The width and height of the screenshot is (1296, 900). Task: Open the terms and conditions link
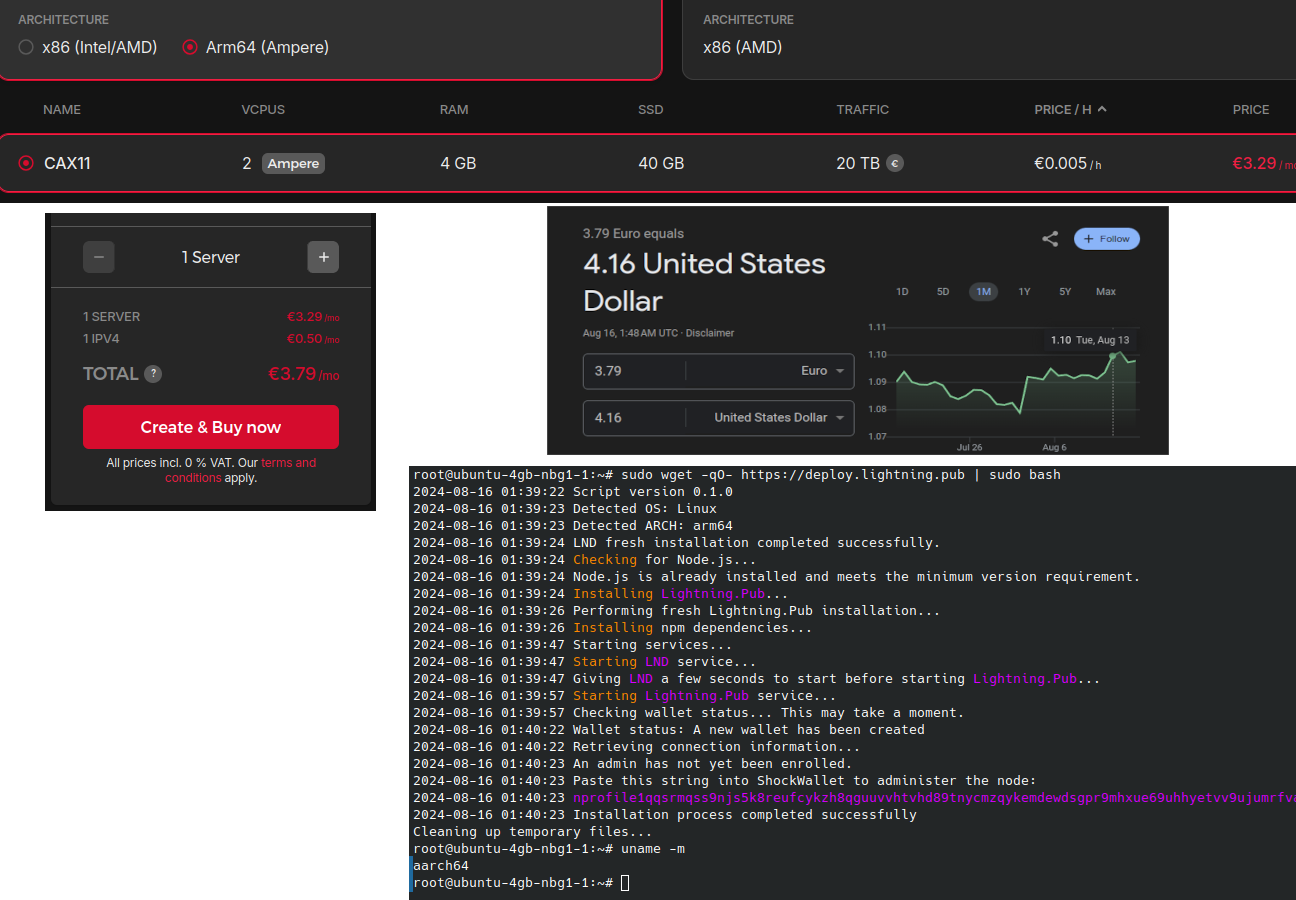coord(288,463)
